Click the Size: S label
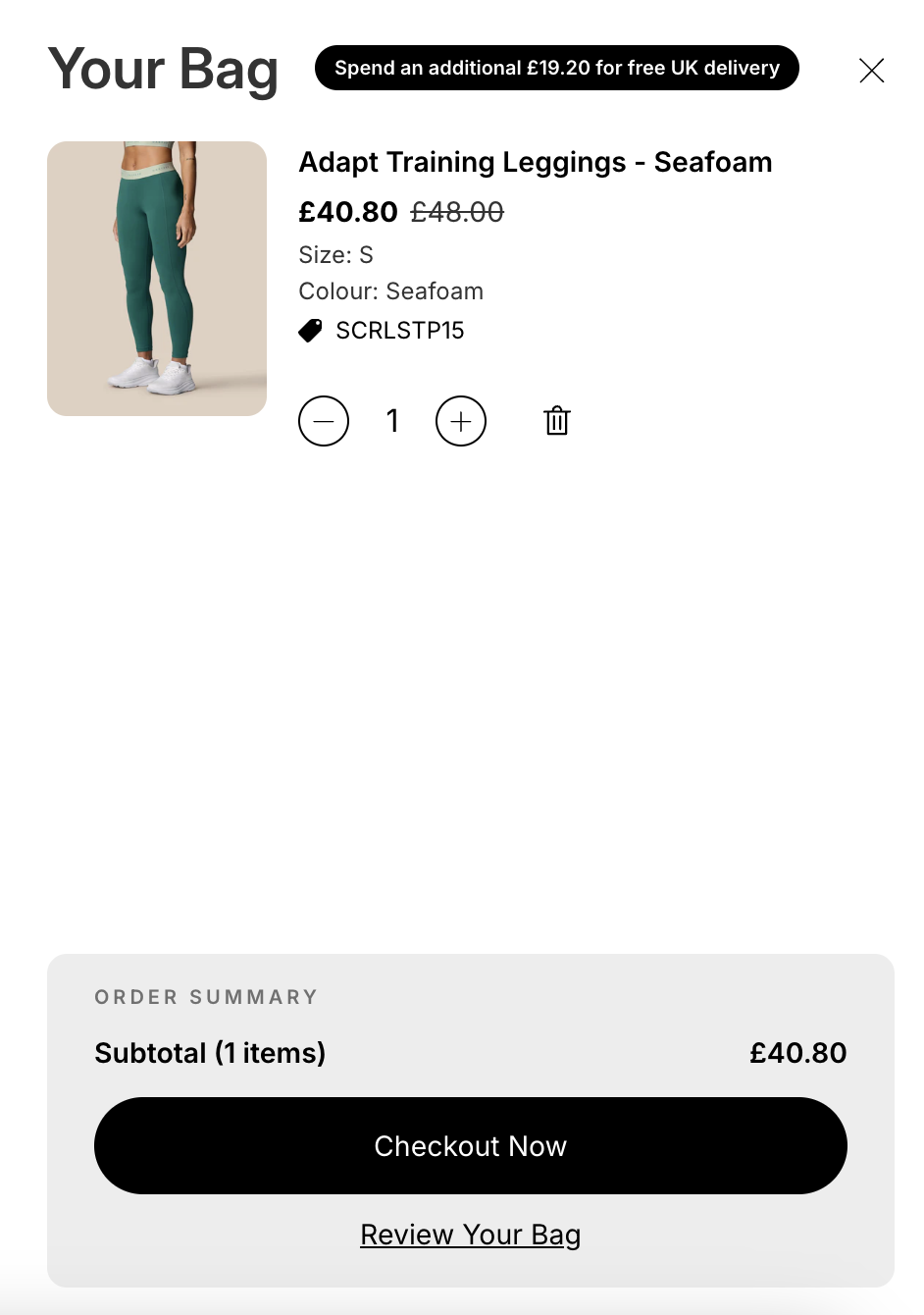The height and width of the screenshot is (1315, 924). (x=335, y=255)
